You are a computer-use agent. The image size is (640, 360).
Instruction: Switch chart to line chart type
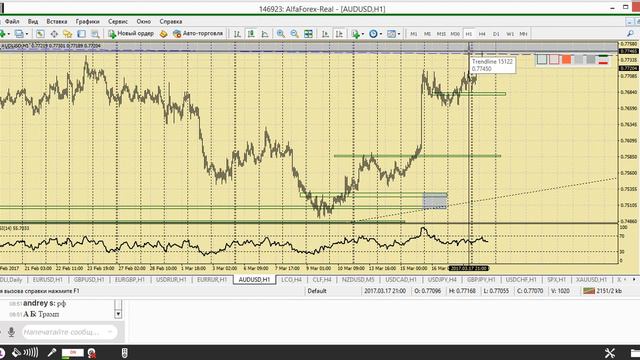tap(265, 34)
